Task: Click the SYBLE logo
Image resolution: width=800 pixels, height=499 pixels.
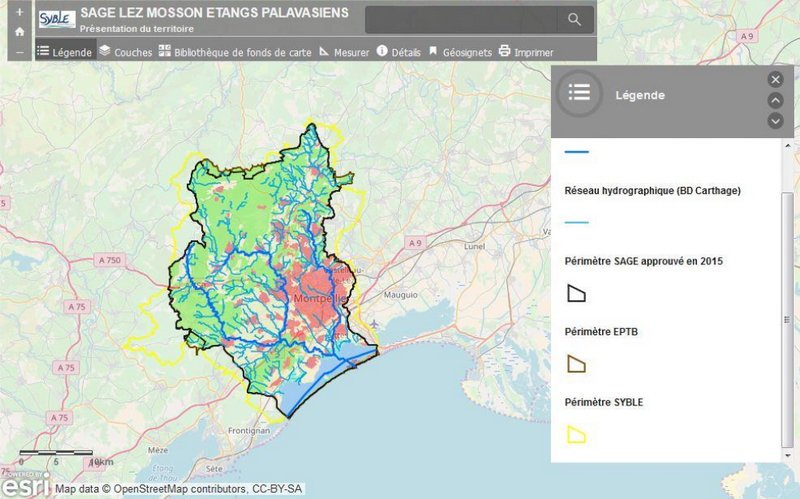Action: (x=57, y=19)
